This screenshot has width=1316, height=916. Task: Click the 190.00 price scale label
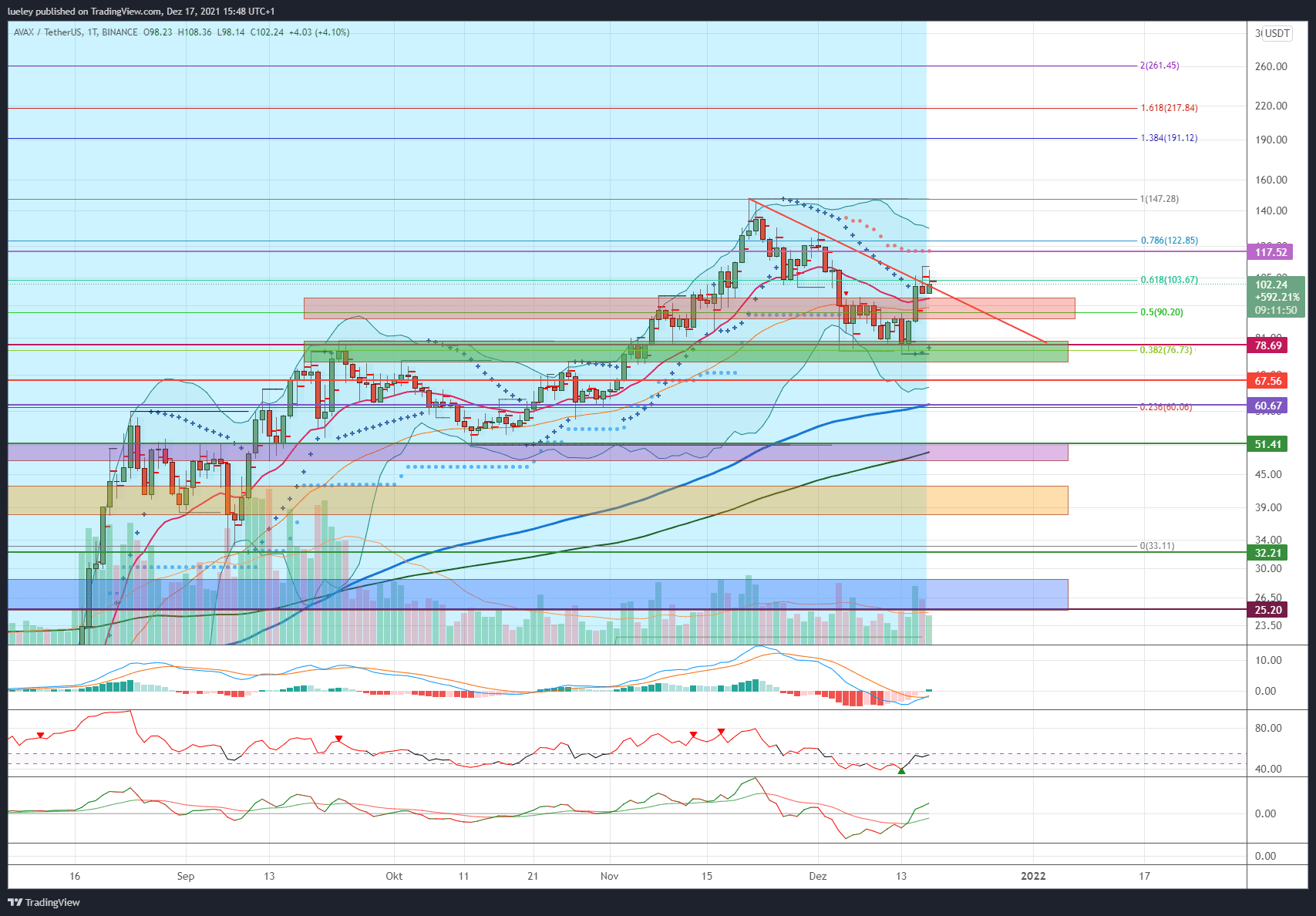(x=1271, y=140)
